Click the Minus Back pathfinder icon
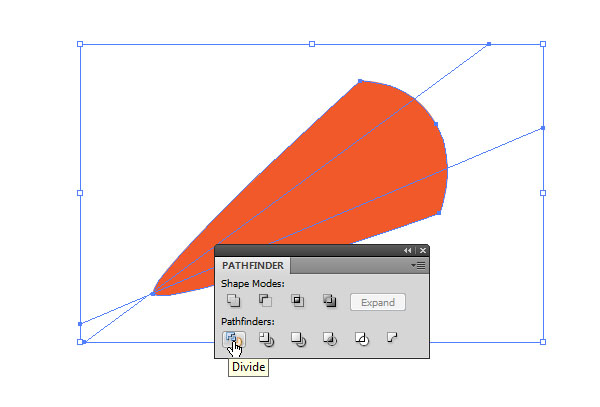Image resolution: width=600 pixels, height=407 pixels. tap(393, 337)
